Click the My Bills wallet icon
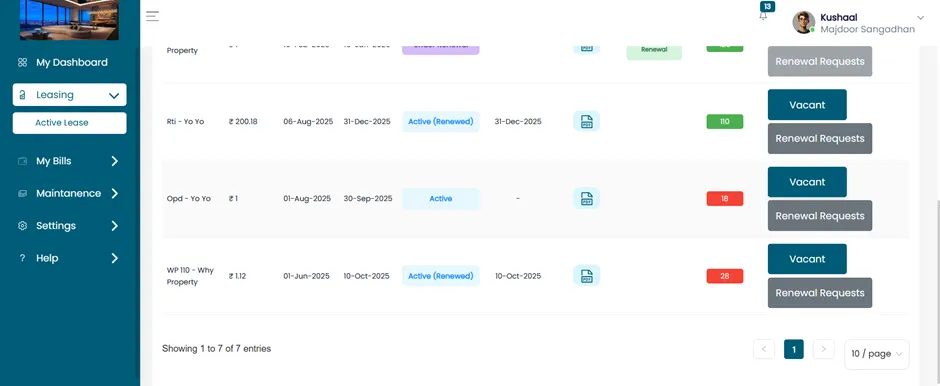 (22, 161)
